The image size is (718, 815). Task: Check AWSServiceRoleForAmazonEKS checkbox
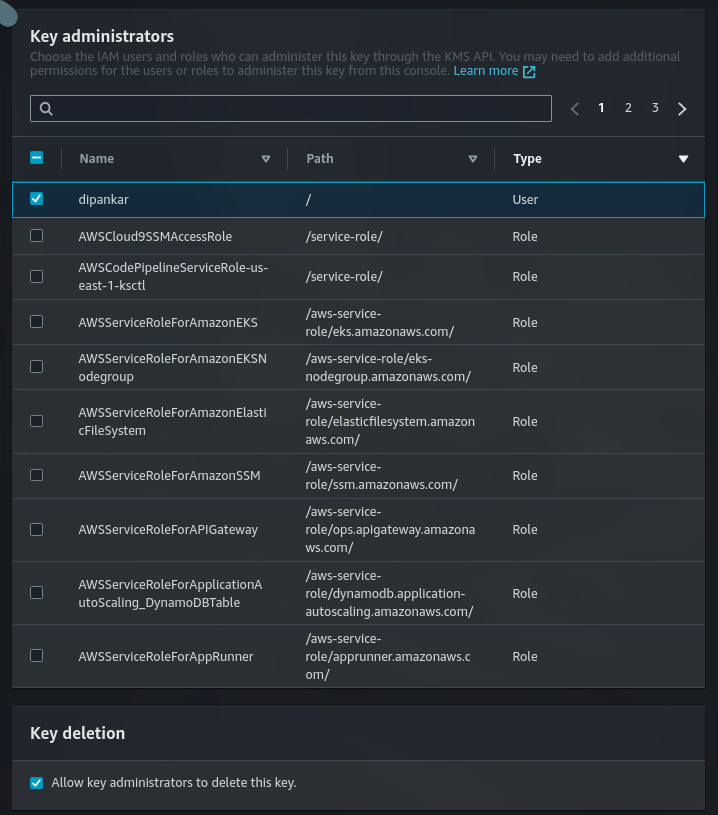(36, 322)
